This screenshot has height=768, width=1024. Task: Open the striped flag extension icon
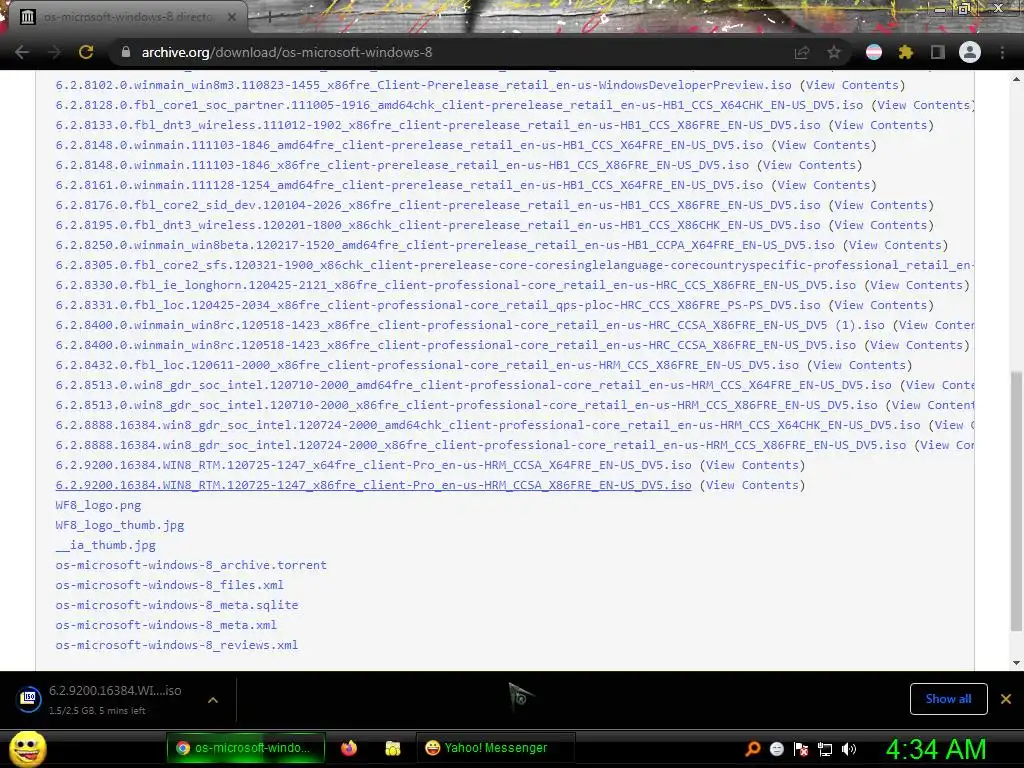pyautogui.click(x=874, y=52)
